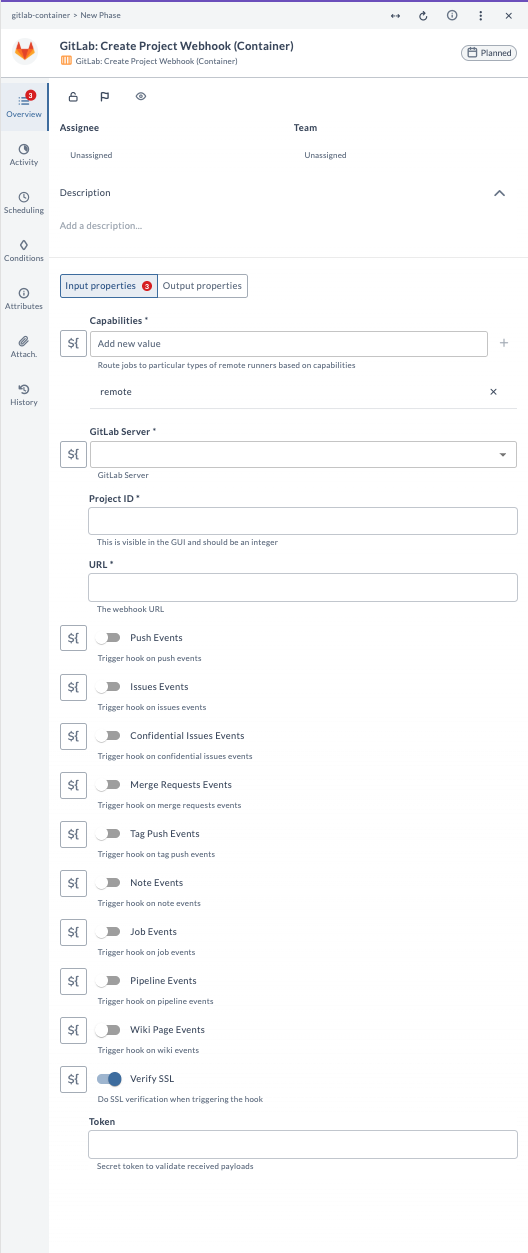Screen dimensions: 528x1253
Task: Click variable button beside Confidential Issues Events
Action: (73, 736)
